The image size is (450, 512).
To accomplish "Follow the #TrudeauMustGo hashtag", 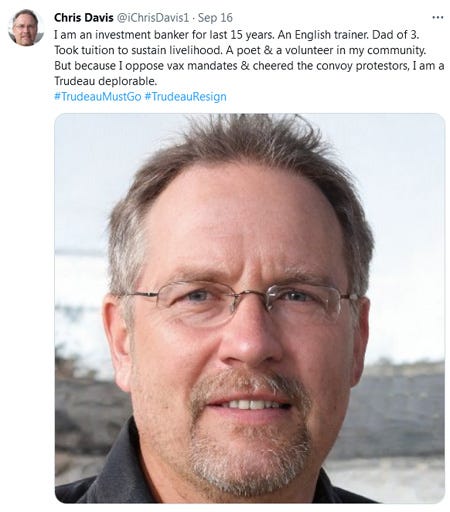I will click(98, 97).
